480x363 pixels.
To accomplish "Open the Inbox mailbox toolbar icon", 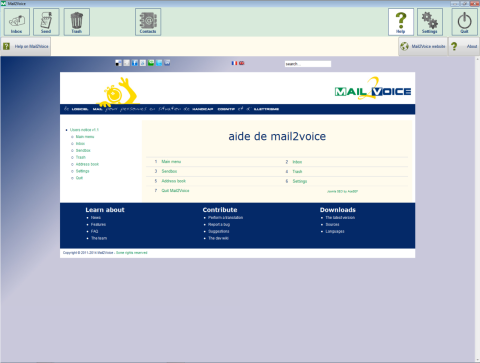I will pyautogui.click(x=17, y=22).
